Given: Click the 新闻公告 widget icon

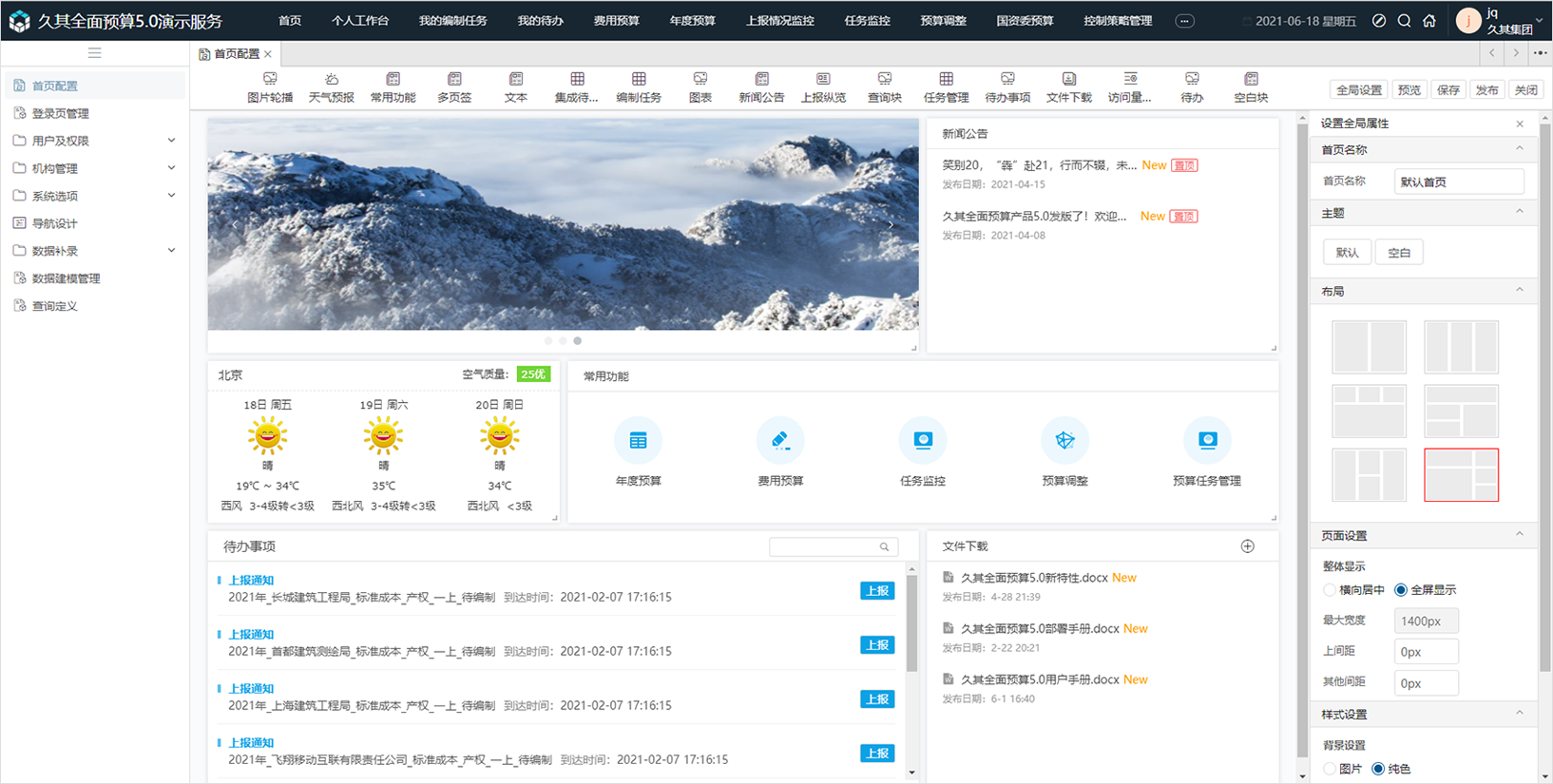Looking at the screenshot, I should (x=761, y=80).
